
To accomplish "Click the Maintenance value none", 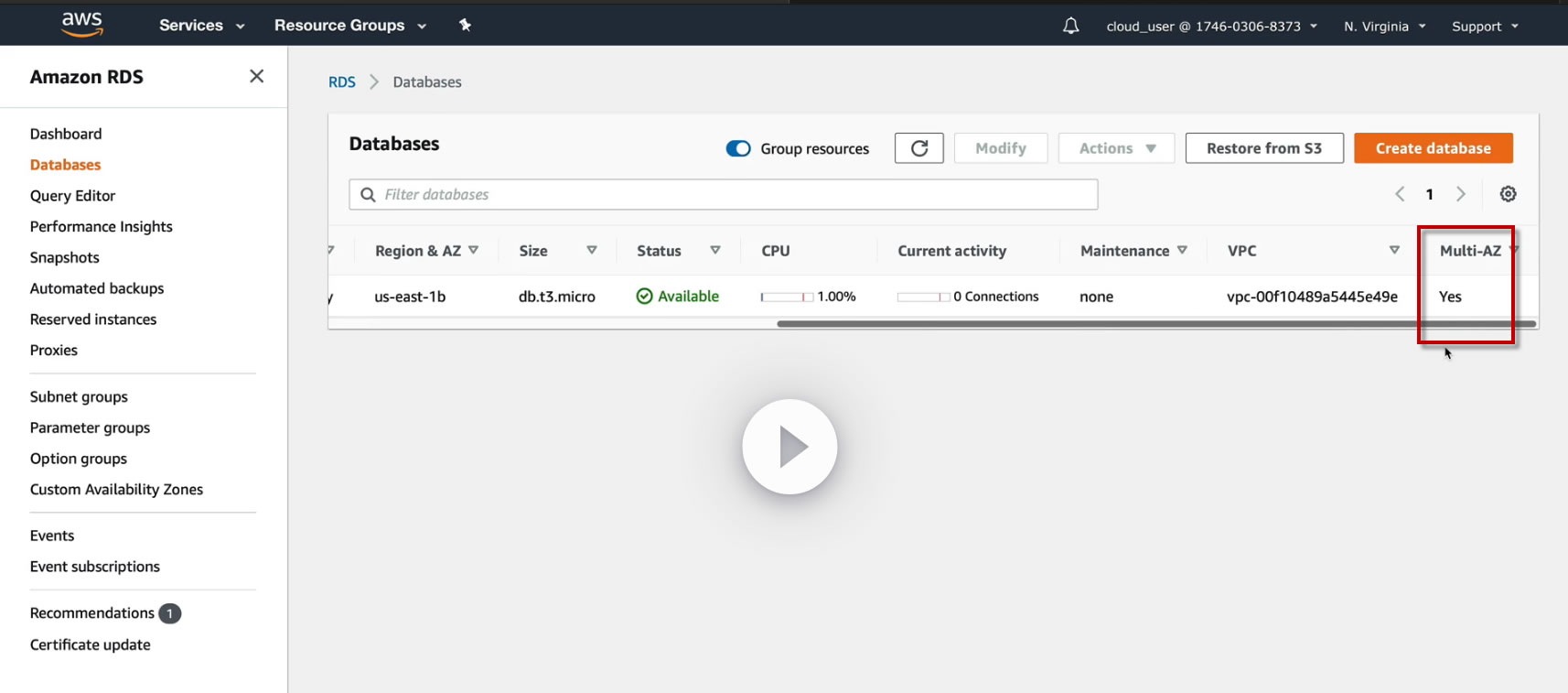I will tap(1097, 297).
